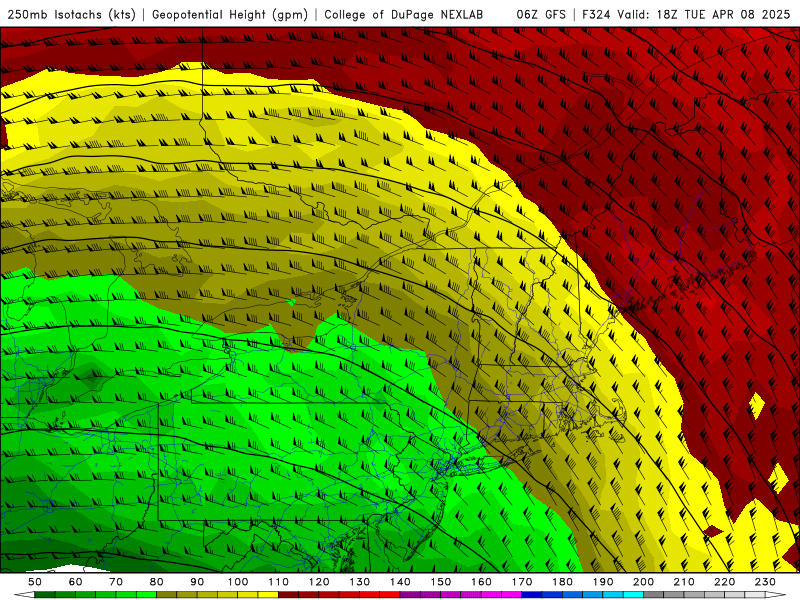Click the "18Z TUE APR 08 2025" valid time
800x600 pixels.
[x=723, y=15]
